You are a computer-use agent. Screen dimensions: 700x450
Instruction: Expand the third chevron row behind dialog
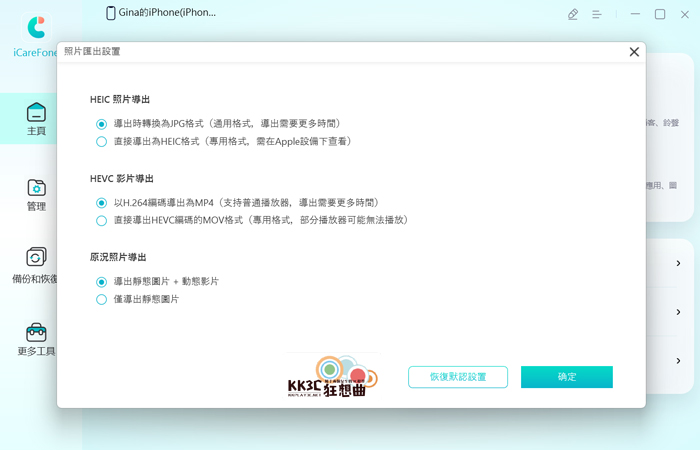click(678, 361)
